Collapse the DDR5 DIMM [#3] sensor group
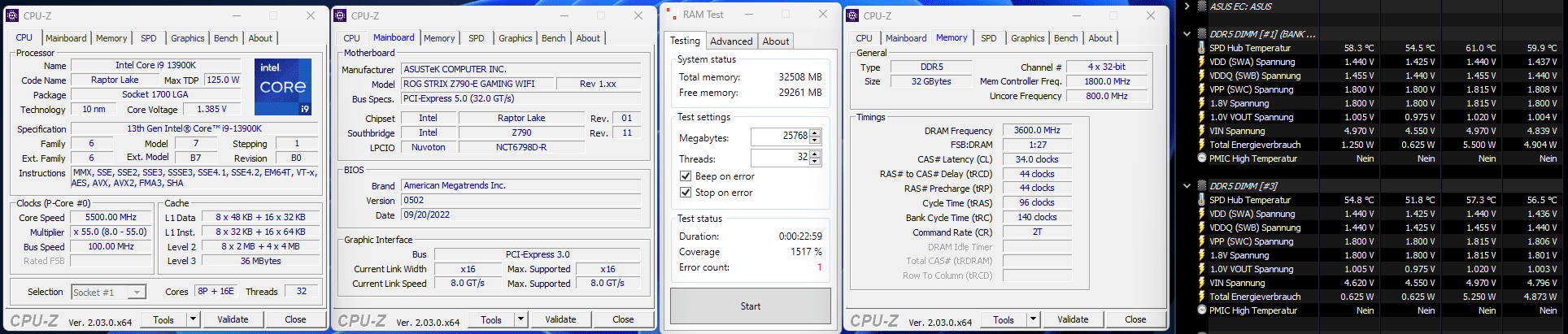Screen dimensions: 1568x334 click(x=1187, y=186)
